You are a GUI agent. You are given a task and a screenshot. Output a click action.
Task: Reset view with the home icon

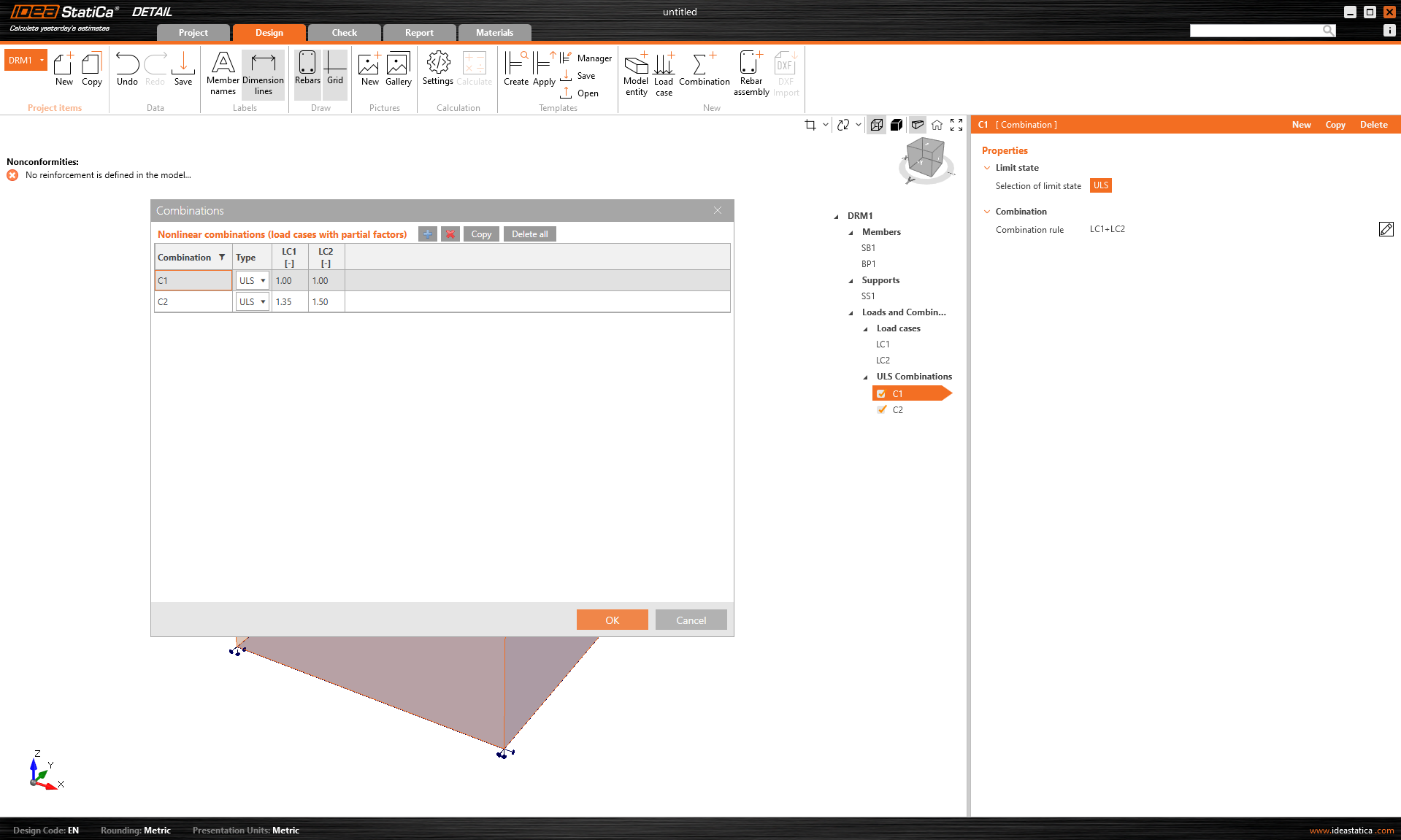(937, 125)
